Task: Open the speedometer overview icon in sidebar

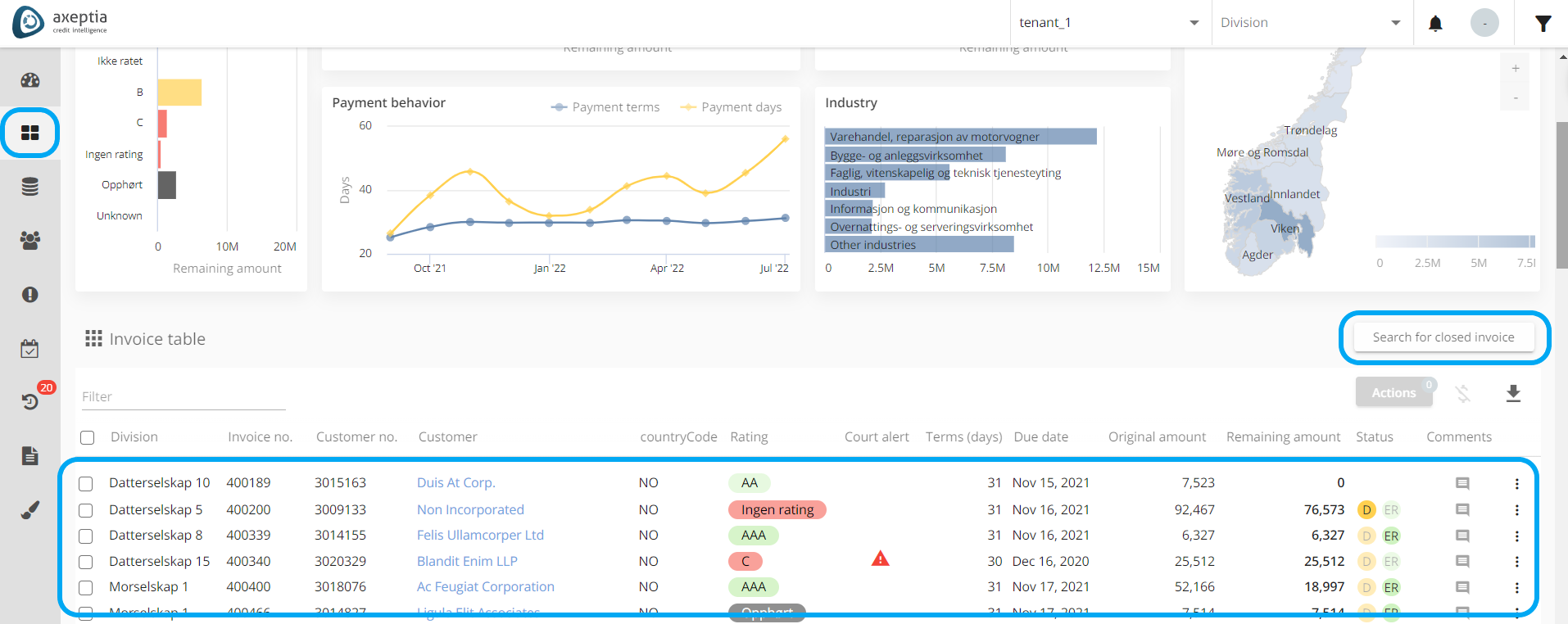Action: tap(30, 79)
